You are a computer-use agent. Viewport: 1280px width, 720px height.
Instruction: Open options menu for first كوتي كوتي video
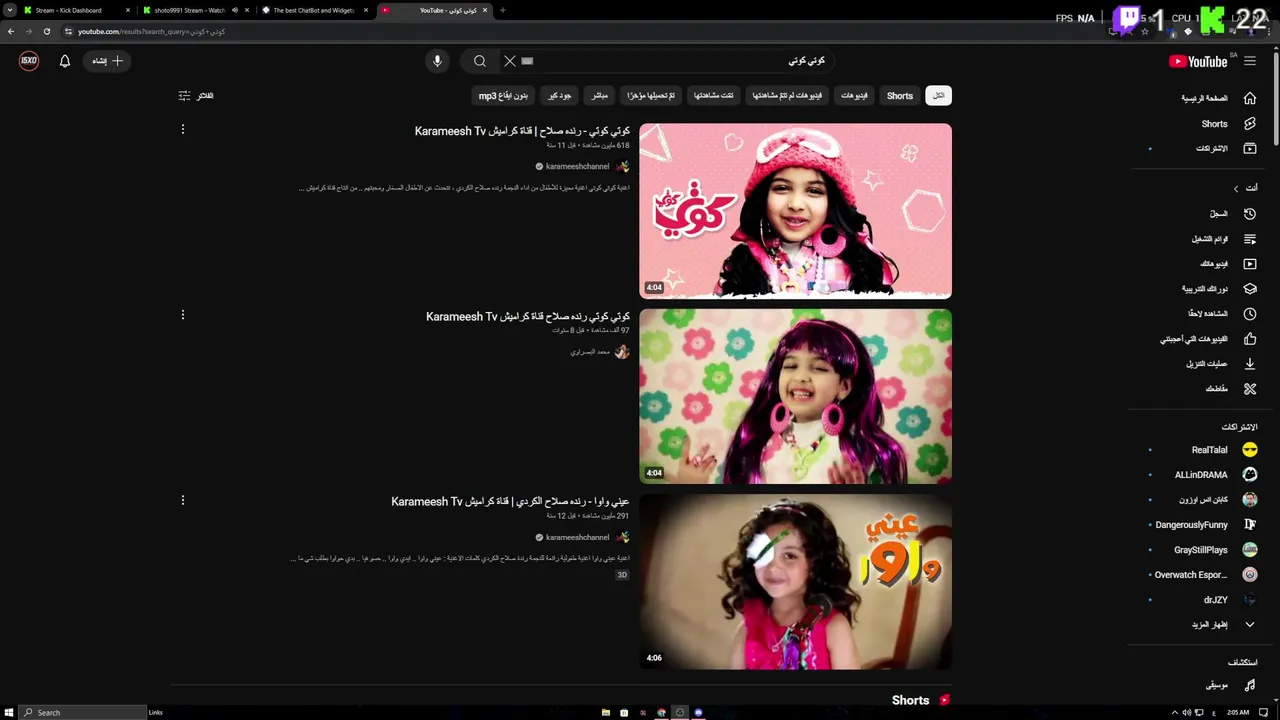(183, 130)
